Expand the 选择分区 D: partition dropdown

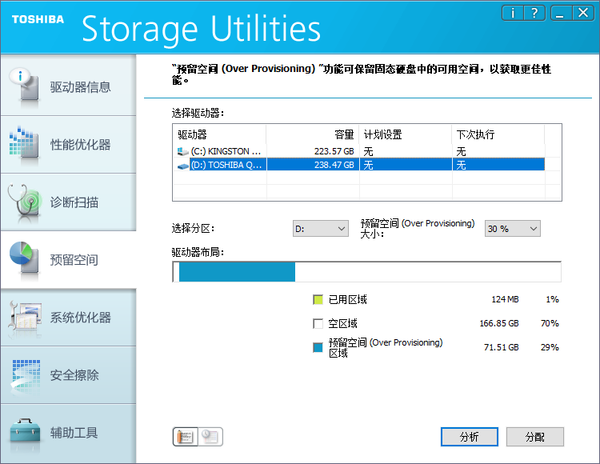(321, 229)
